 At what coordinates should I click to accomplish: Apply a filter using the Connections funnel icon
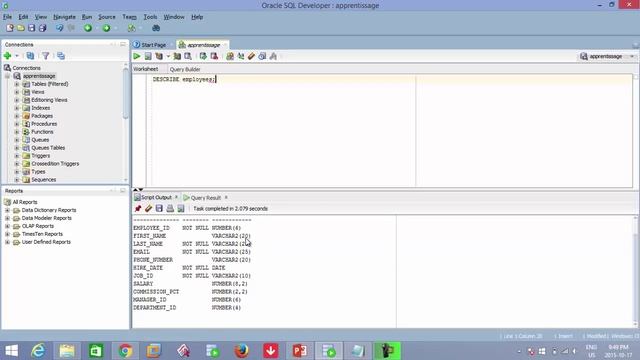coord(46,56)
